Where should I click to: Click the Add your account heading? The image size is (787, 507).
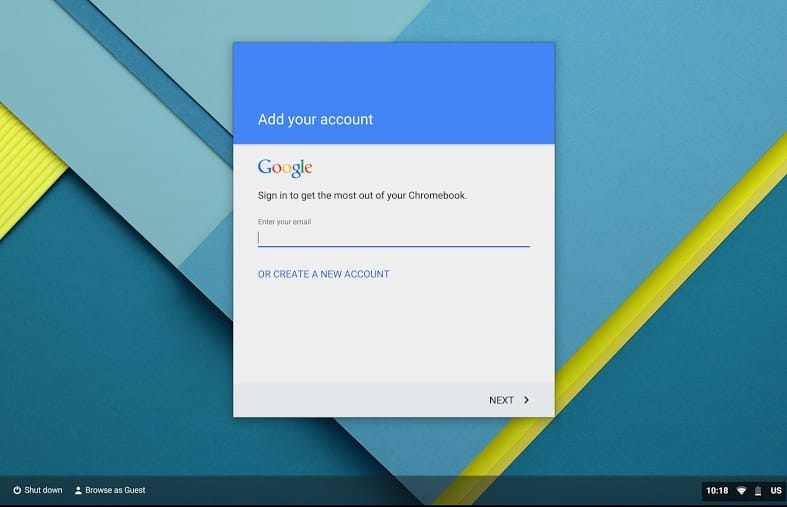tap(315, 119)
